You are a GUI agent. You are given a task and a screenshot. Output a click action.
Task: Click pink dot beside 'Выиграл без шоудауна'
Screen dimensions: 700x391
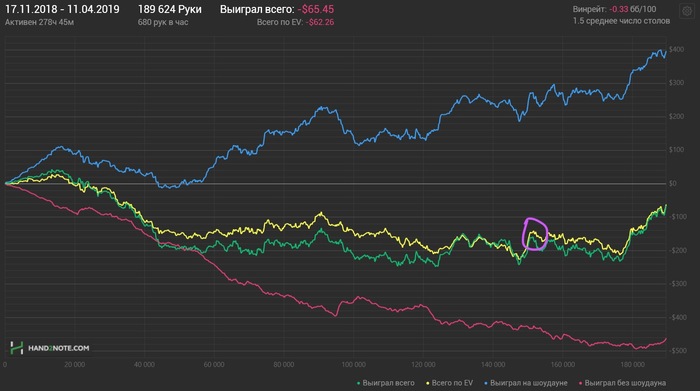click(x=581, y=383)
